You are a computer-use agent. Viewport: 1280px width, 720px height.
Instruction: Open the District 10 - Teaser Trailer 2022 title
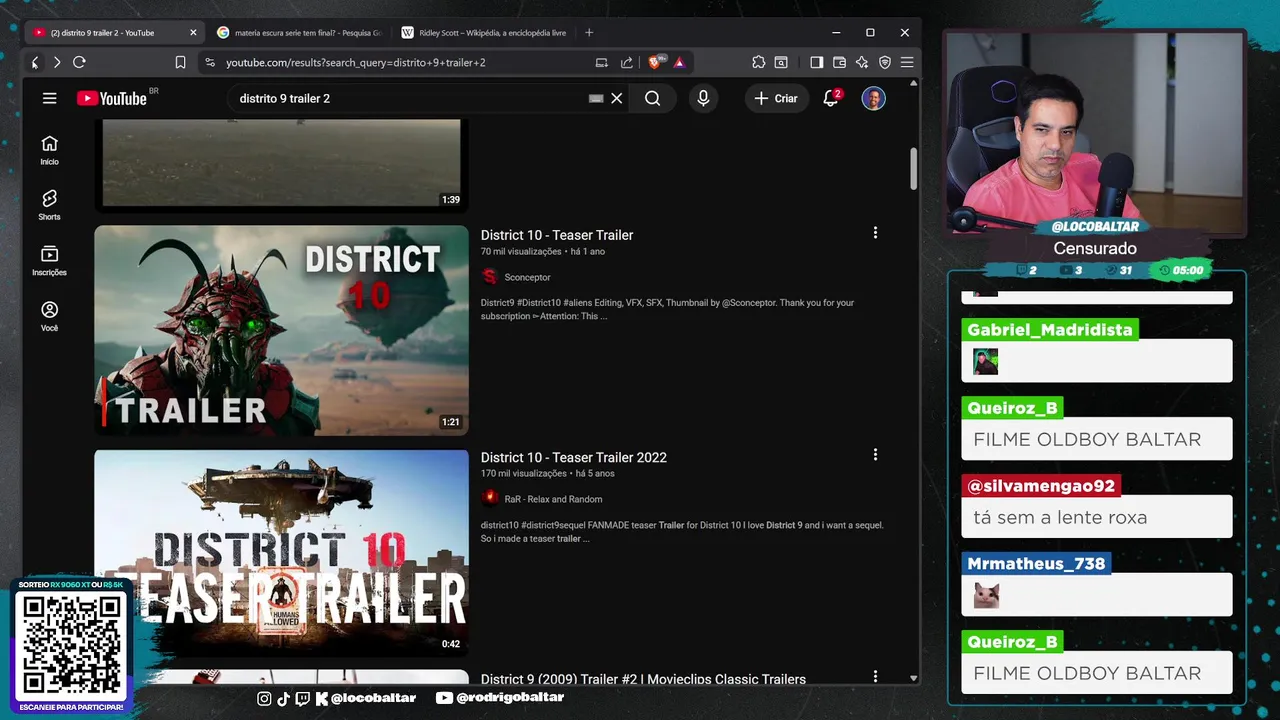[x=574, y=457]
